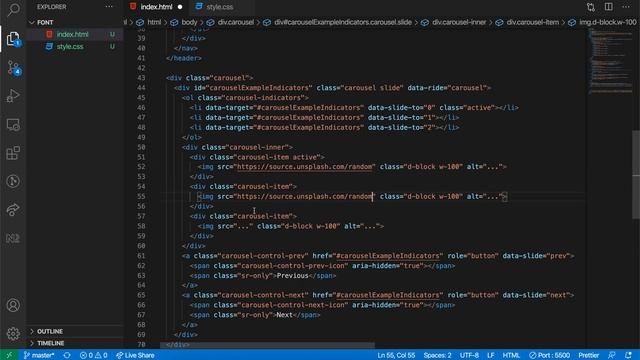Change UTF-8 file encoding
640x360 pixels.
click(469, 355)
